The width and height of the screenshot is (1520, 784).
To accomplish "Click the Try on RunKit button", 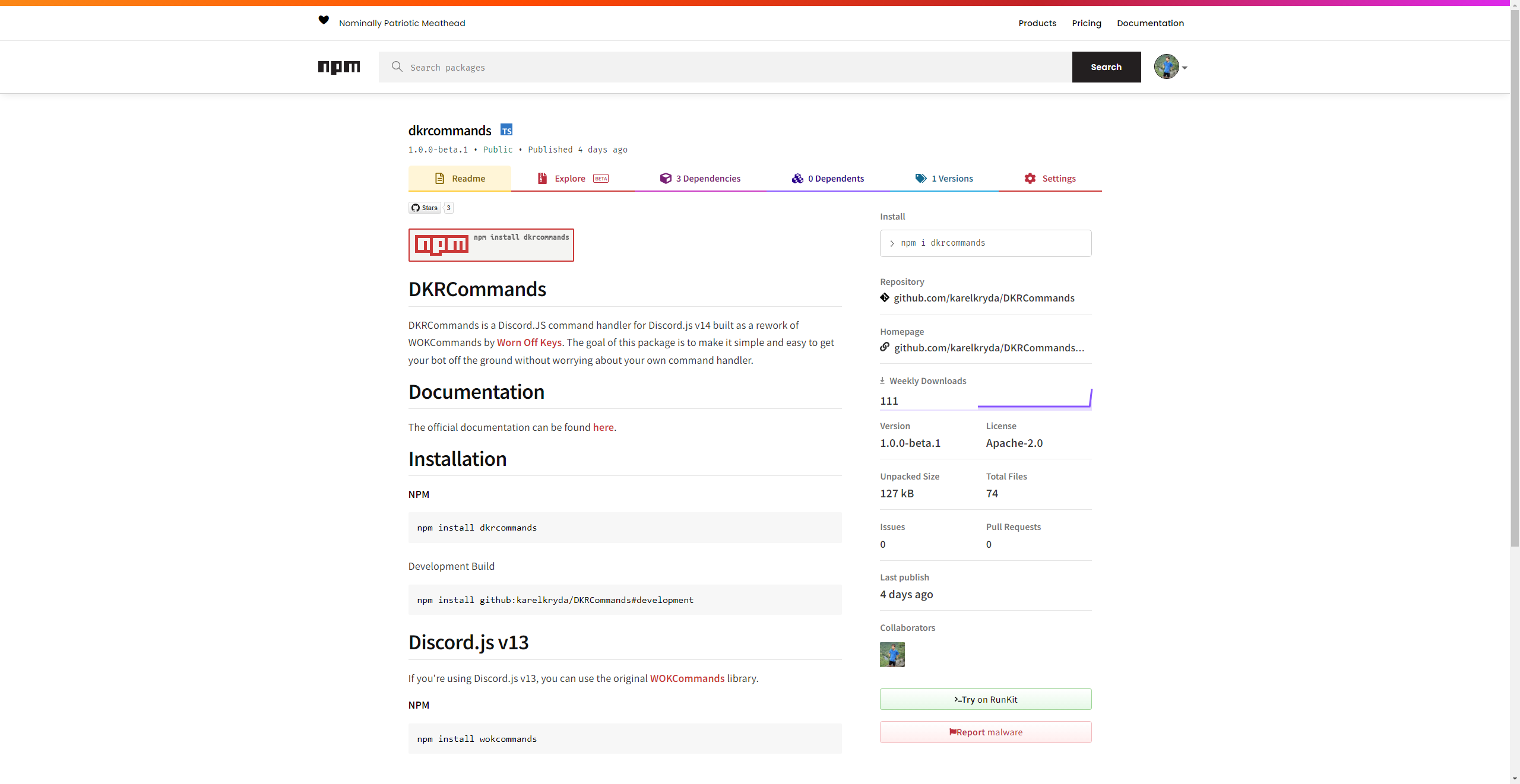I will click(986, 700).
